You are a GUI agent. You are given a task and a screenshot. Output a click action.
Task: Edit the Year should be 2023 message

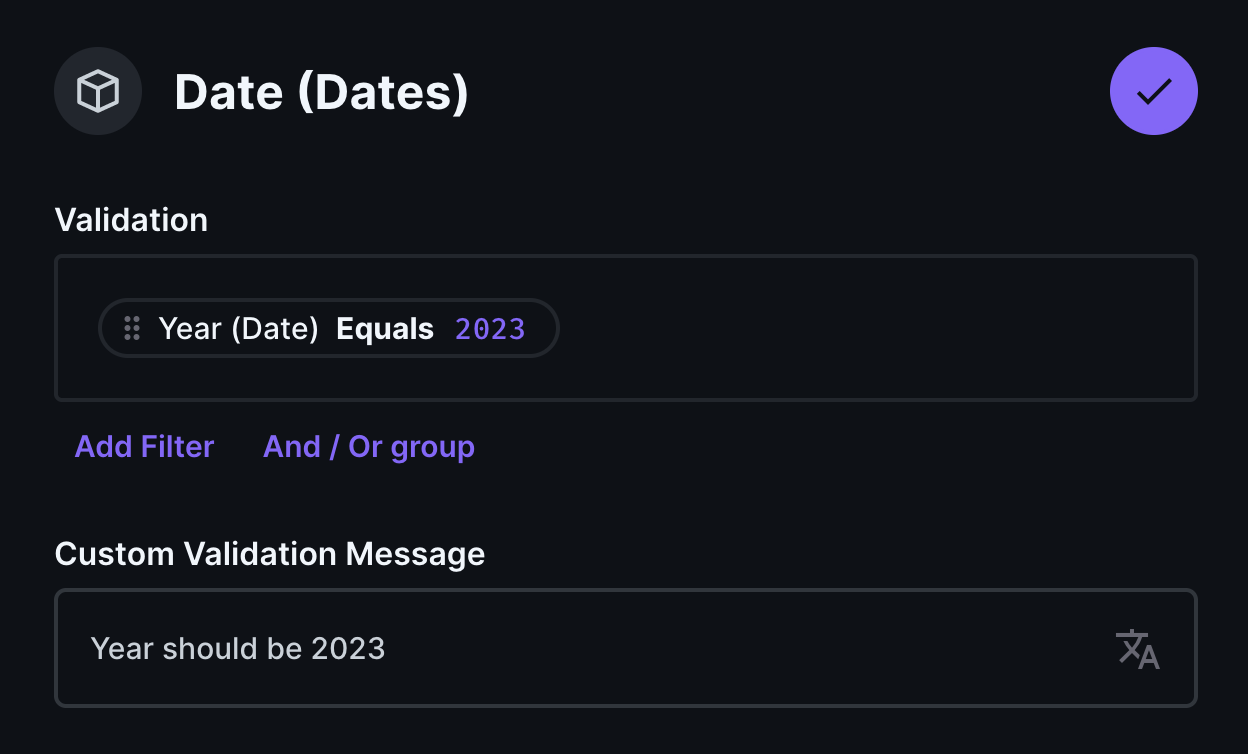click(238, 649)
